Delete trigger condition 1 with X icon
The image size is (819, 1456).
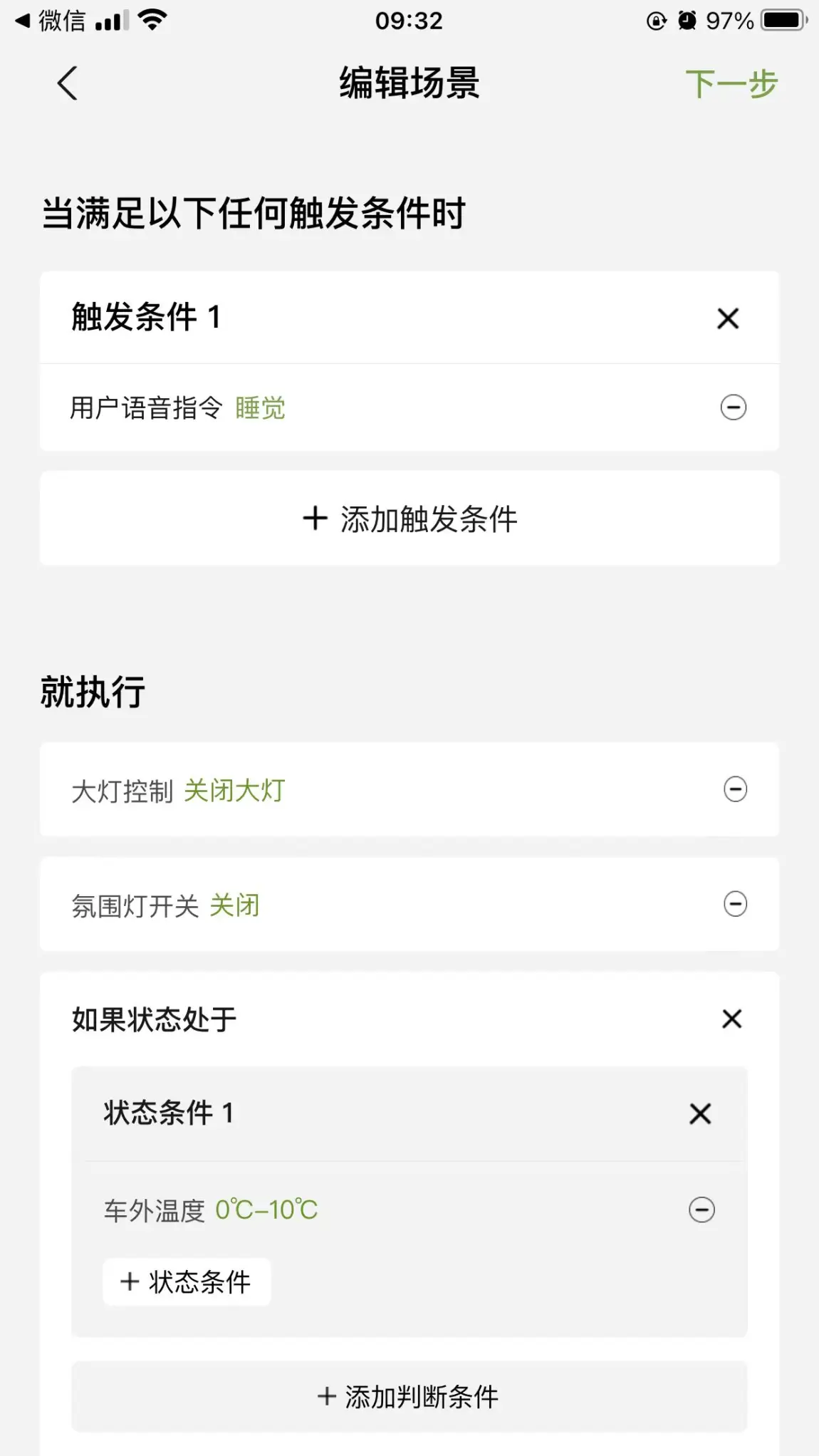pos(727,318)
